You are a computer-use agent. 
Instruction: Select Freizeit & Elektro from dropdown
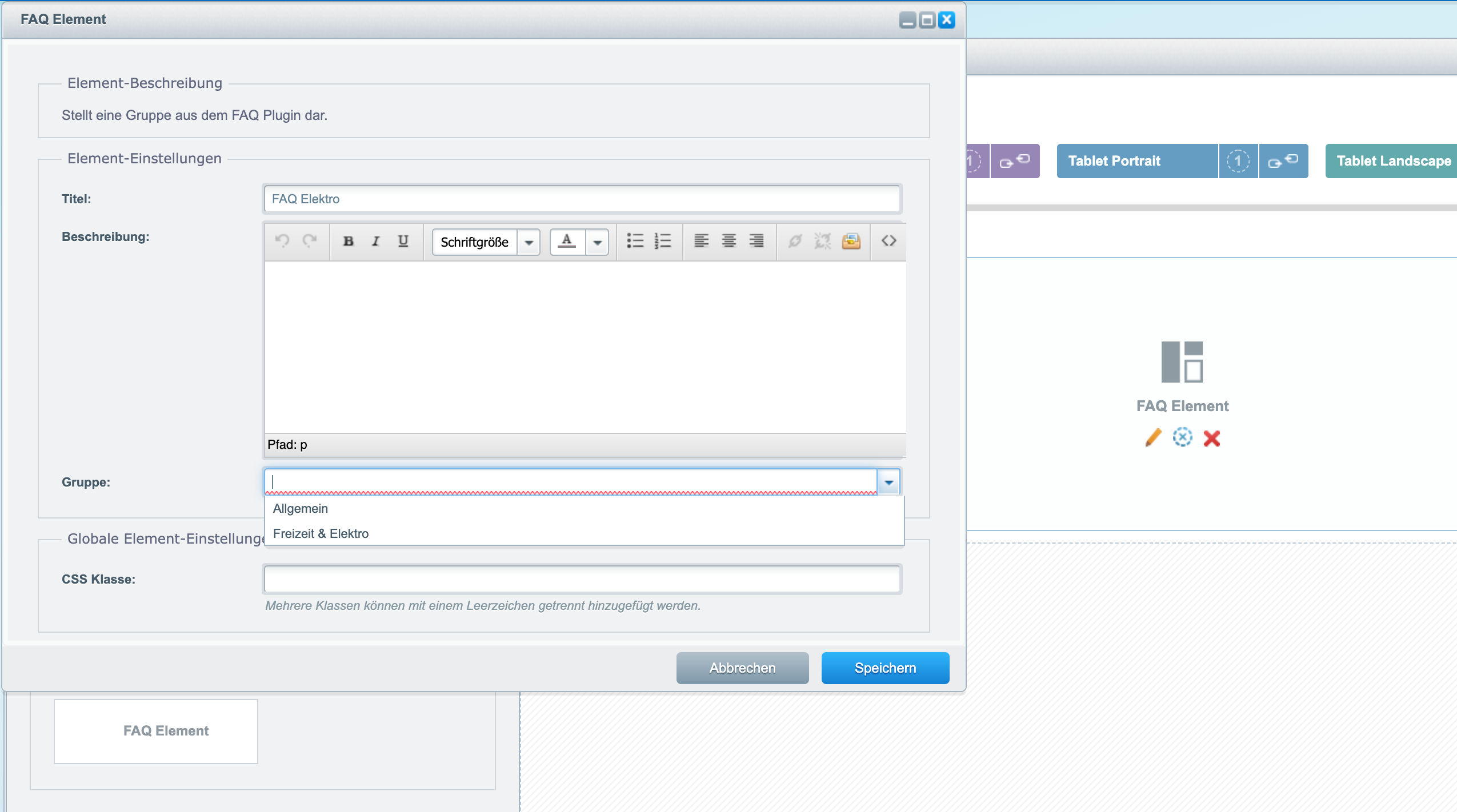coord(322,533)
